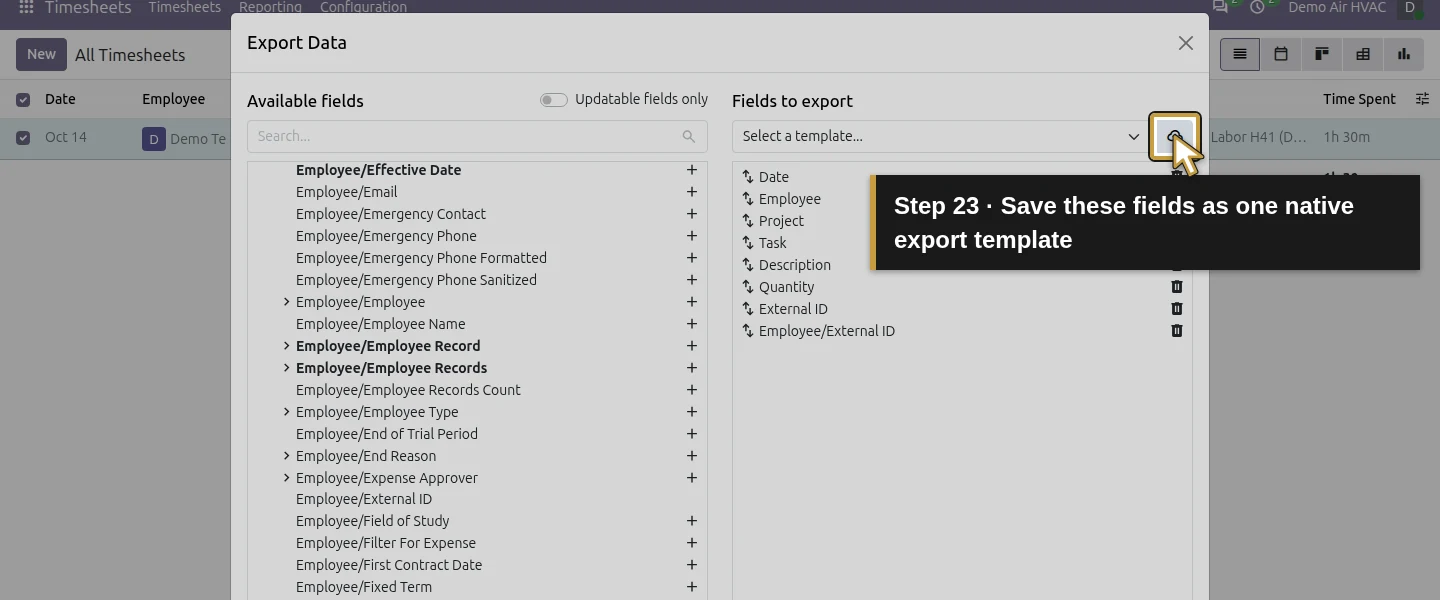Expand Employee/Employee Record subfields
Viewport: 1440px width, 600px height.
click(x=286, y=346)
